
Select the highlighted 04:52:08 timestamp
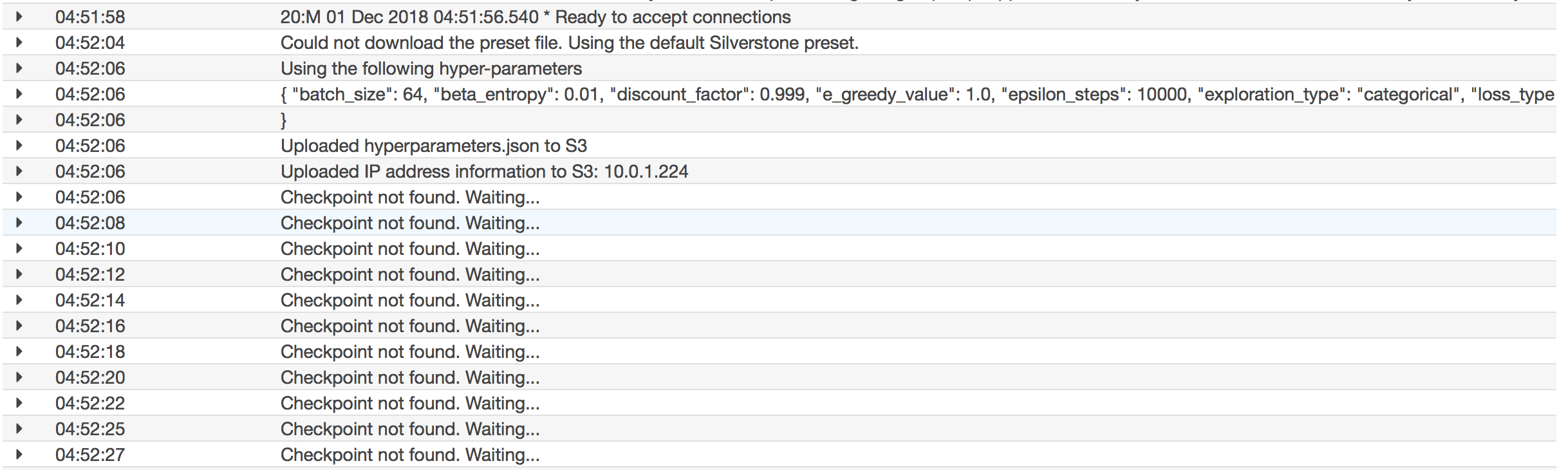[x=90, y=223]
